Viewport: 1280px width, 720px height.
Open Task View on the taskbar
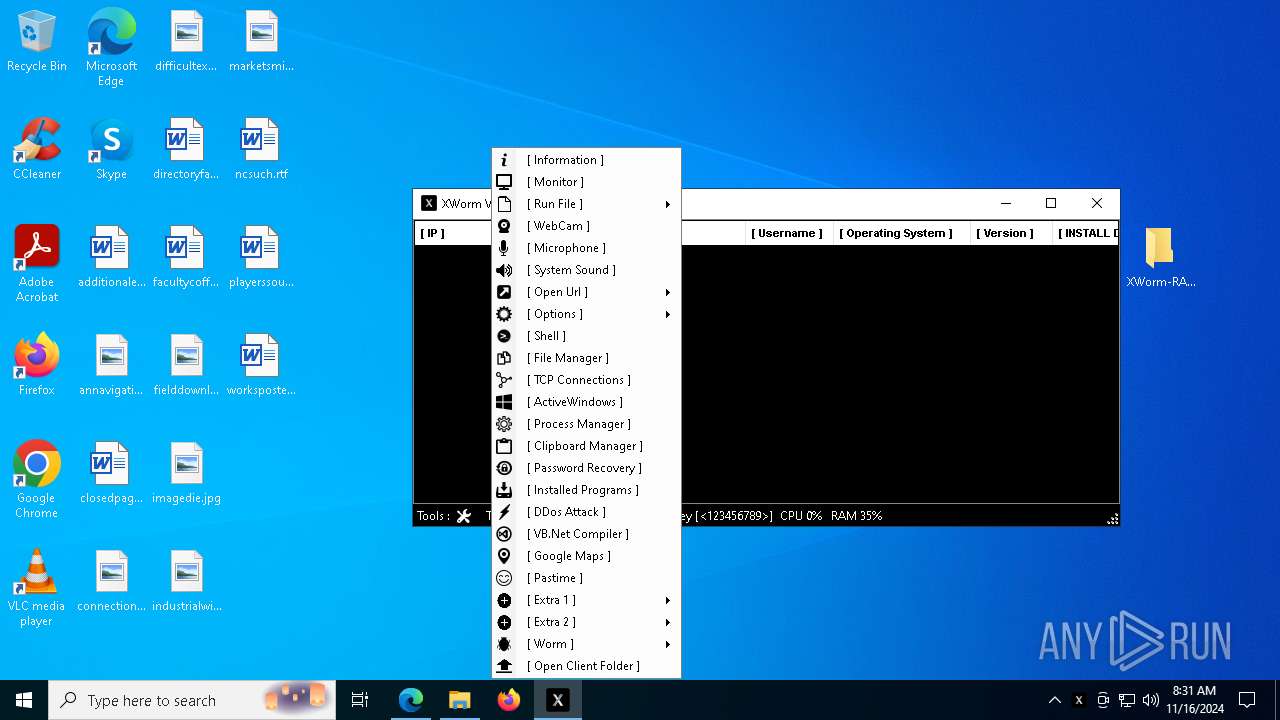[x=360, y=700]
